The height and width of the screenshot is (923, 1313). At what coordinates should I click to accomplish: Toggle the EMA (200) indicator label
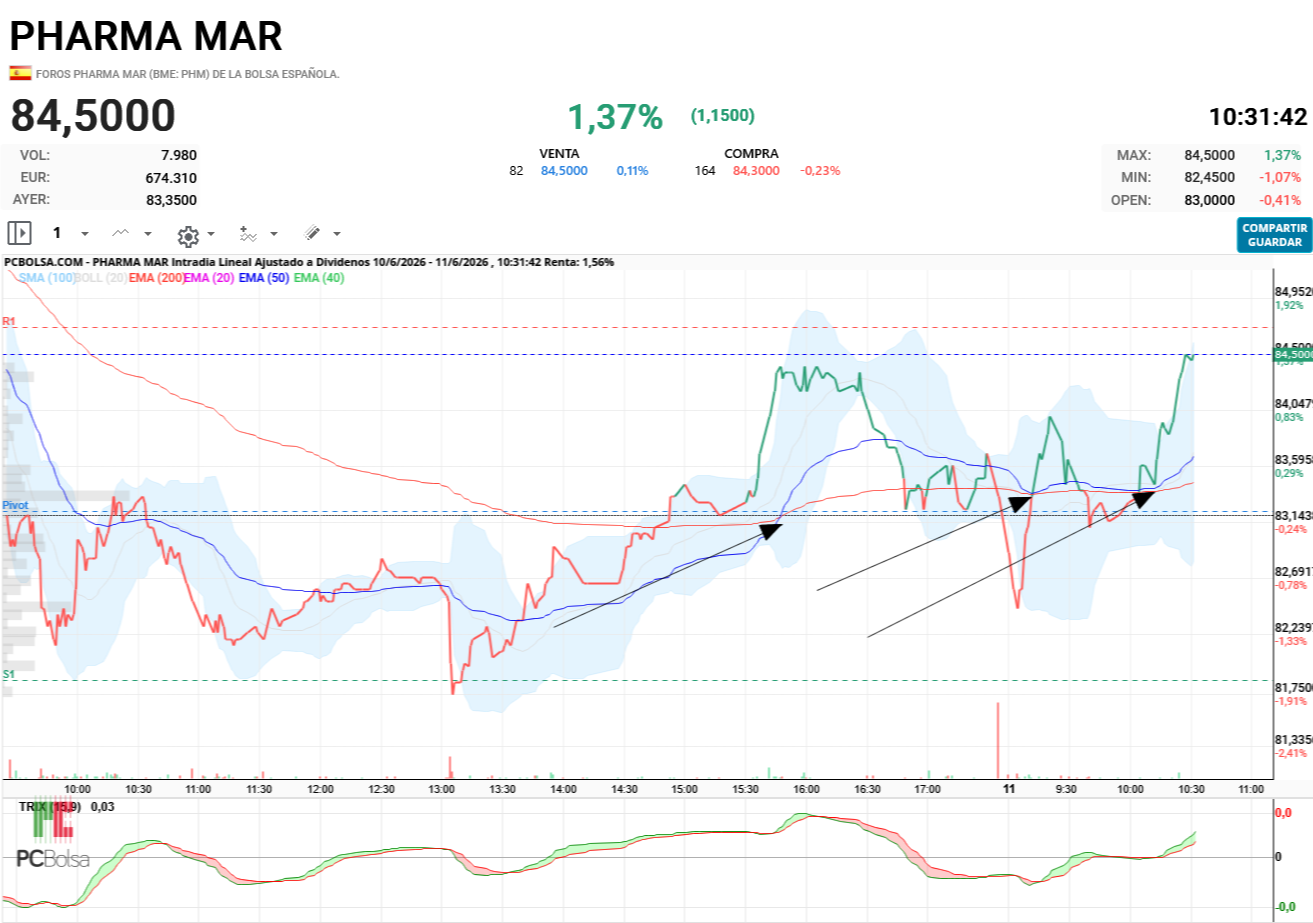tap(156, 278)
